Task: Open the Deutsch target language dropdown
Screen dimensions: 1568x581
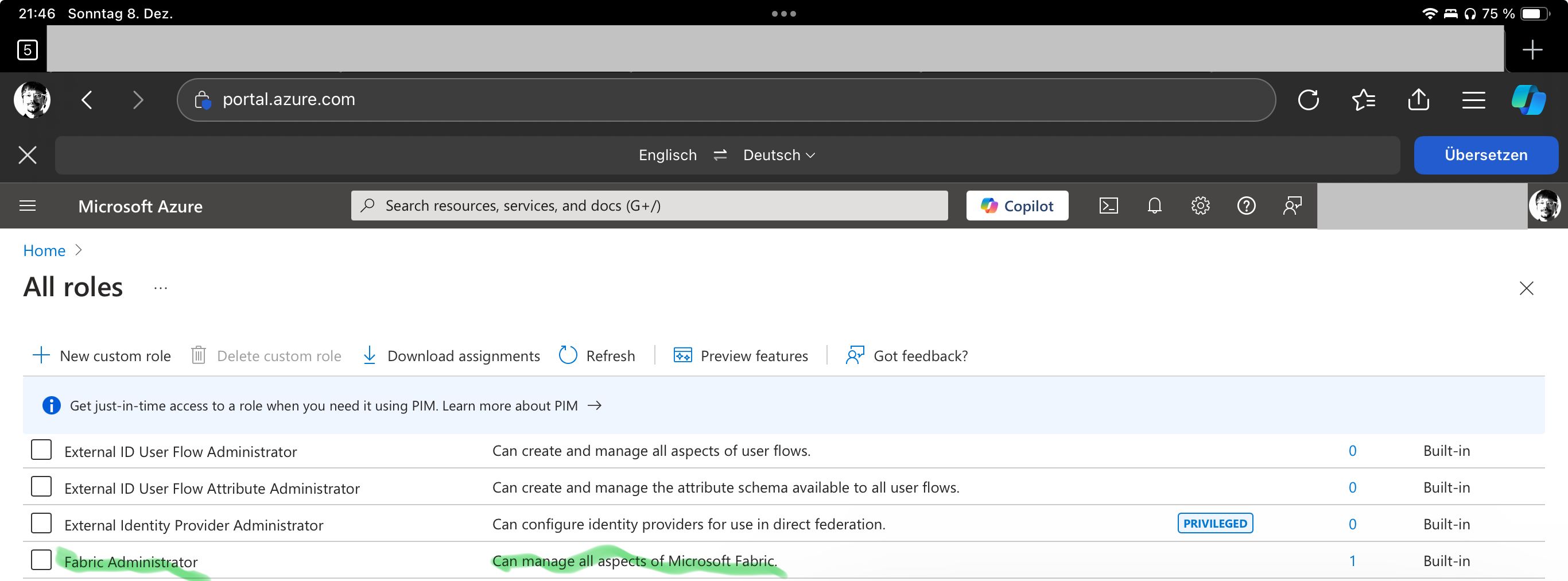Action: (778, 156)
